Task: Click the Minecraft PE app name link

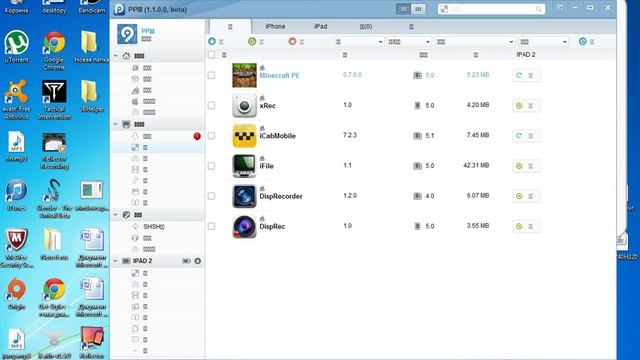Action: pos(280,76)
